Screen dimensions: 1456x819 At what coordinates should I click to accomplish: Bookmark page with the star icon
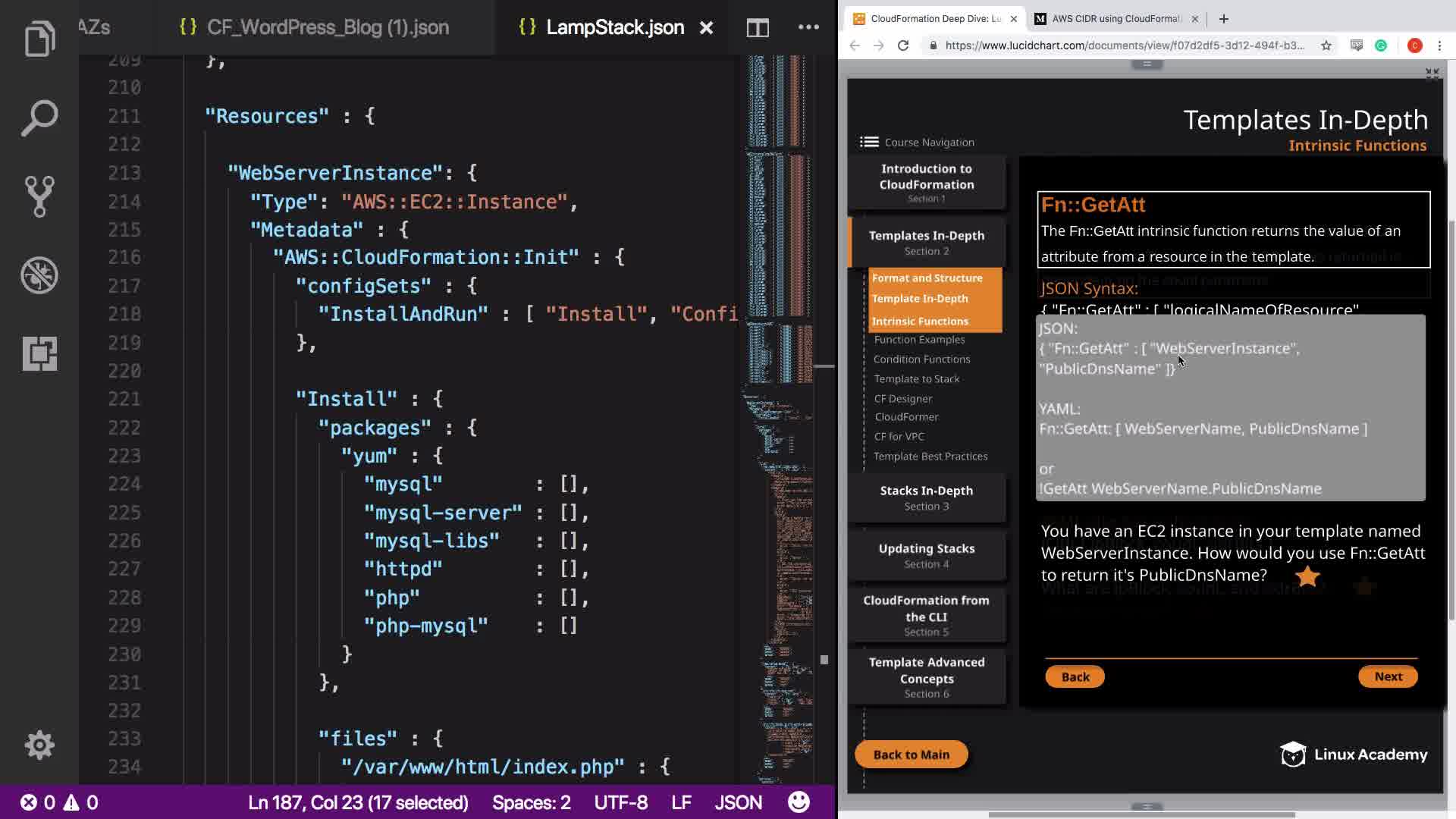1326,45
